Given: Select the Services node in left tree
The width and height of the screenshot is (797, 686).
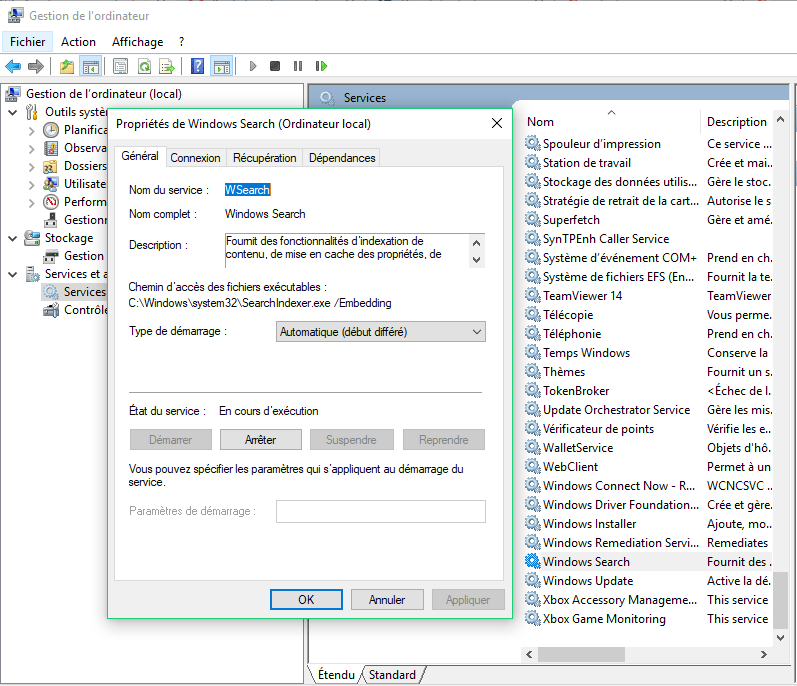Looking at the screenshot, I should tap(84, 292).
